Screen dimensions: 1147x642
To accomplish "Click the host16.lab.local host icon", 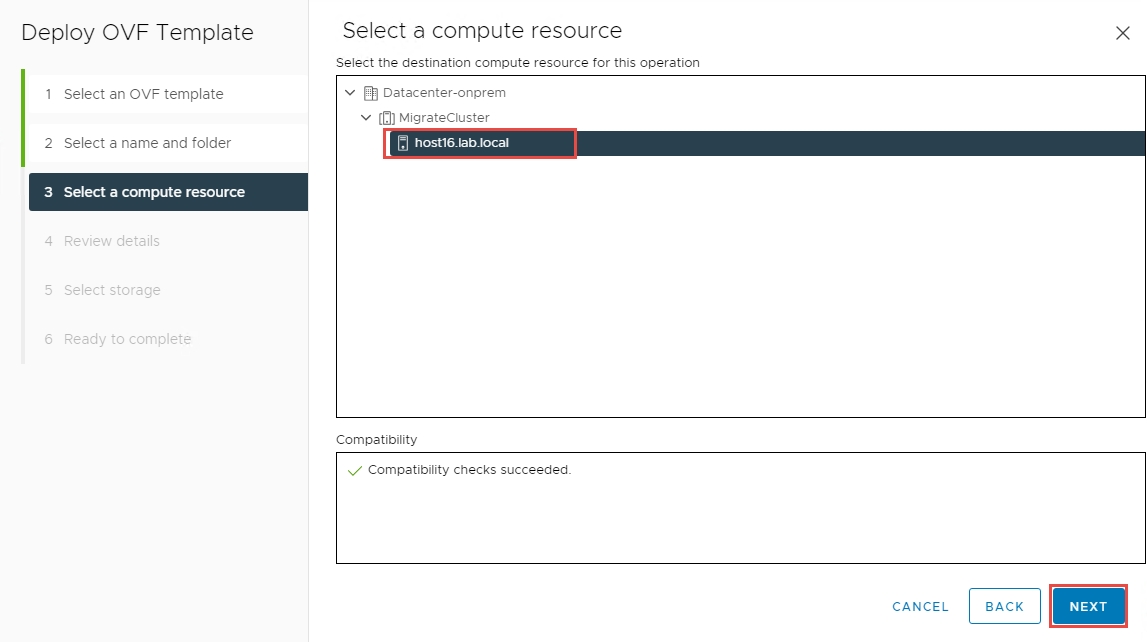I will pos(403,143).
